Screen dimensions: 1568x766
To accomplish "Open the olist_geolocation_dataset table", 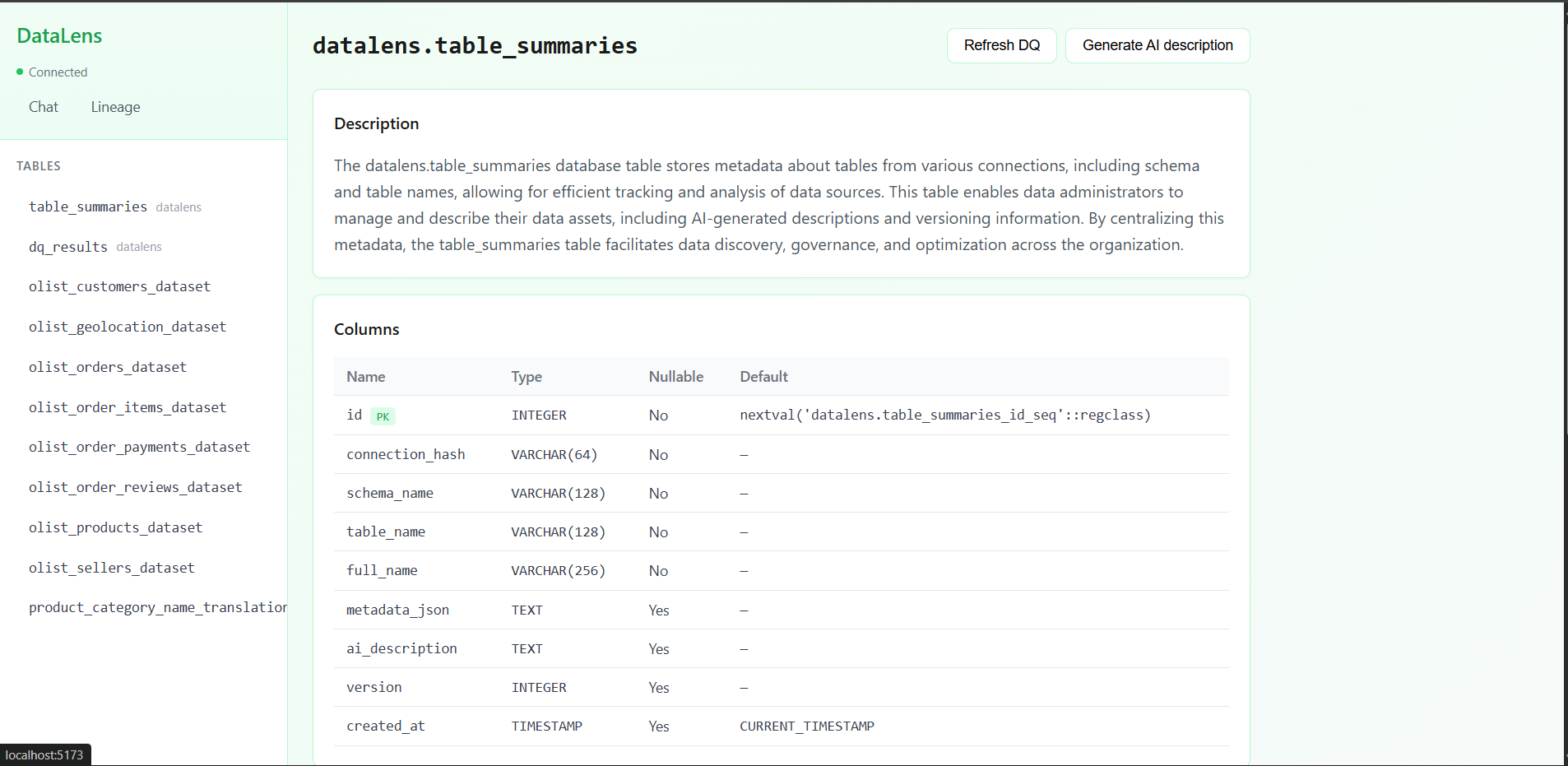I will tap(127, 327).
